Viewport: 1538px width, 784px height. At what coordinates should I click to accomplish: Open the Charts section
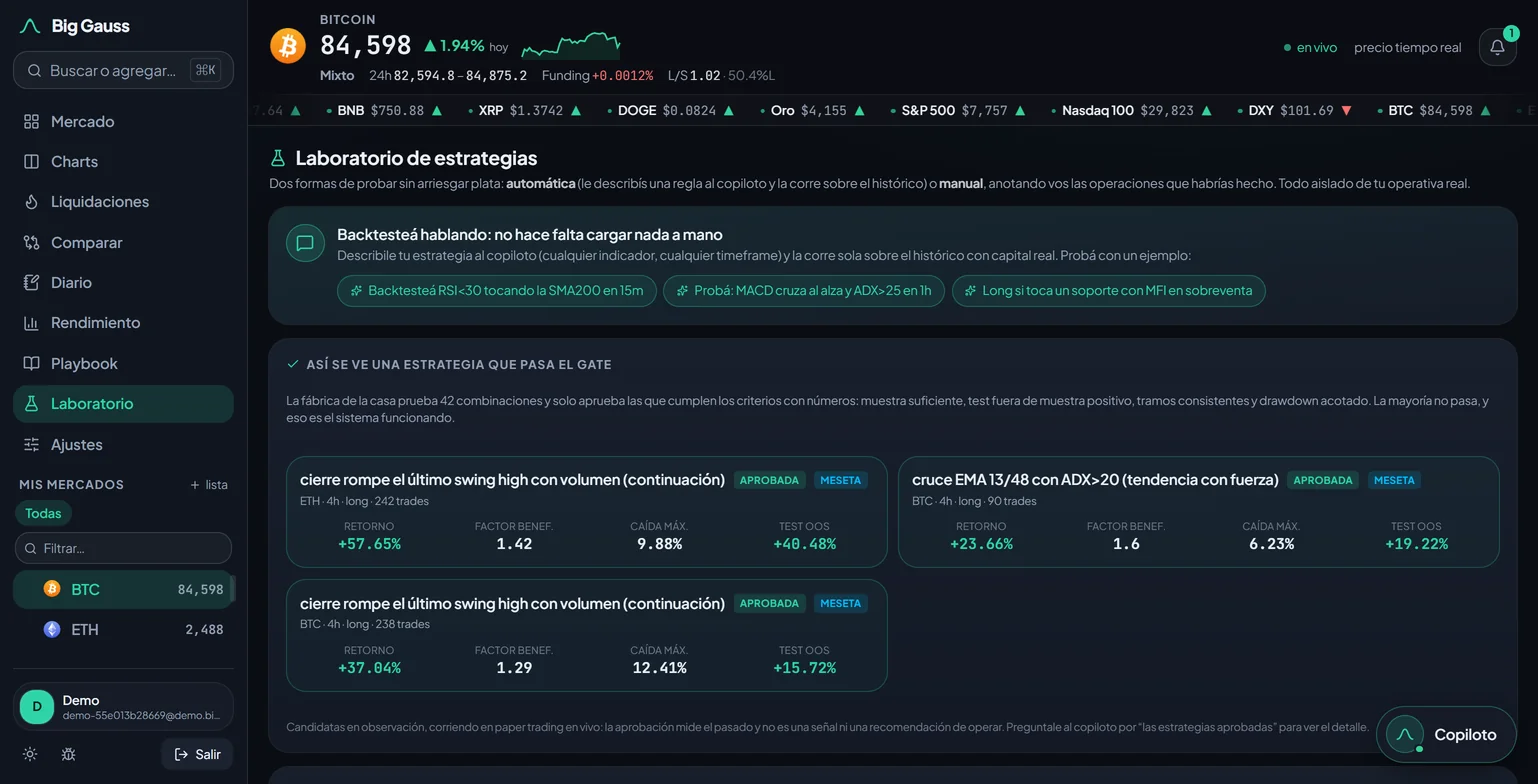tap(123, 161)
